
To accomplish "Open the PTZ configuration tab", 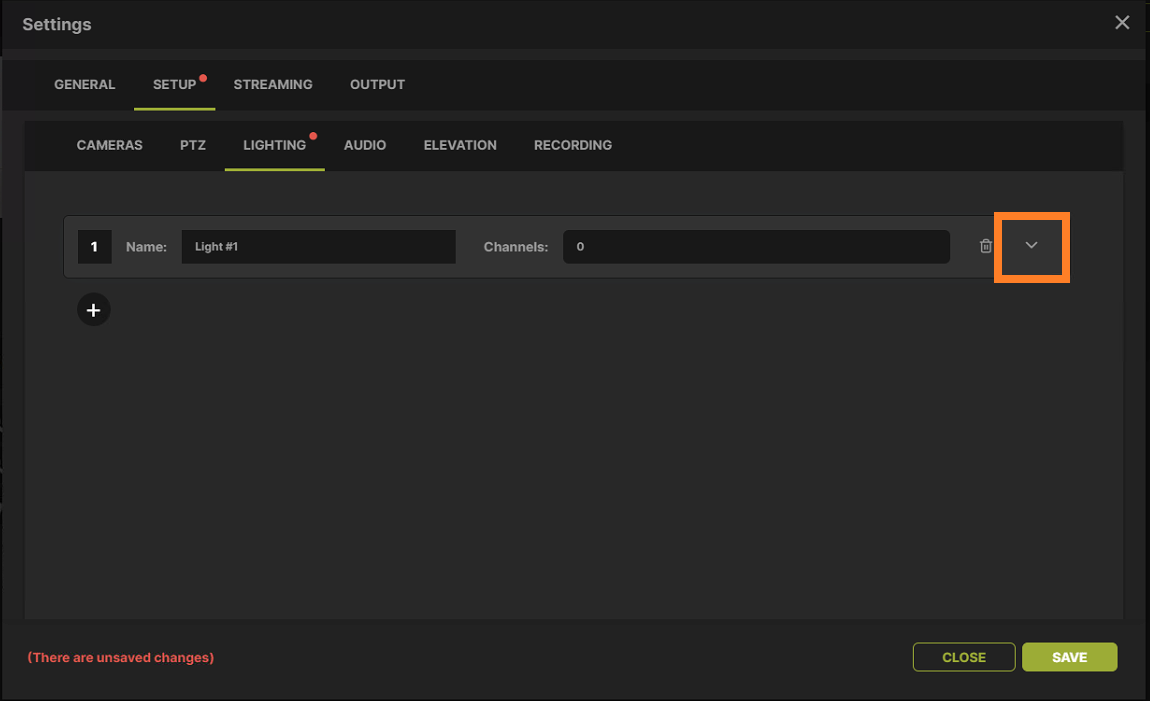I will tap(192, 145).
